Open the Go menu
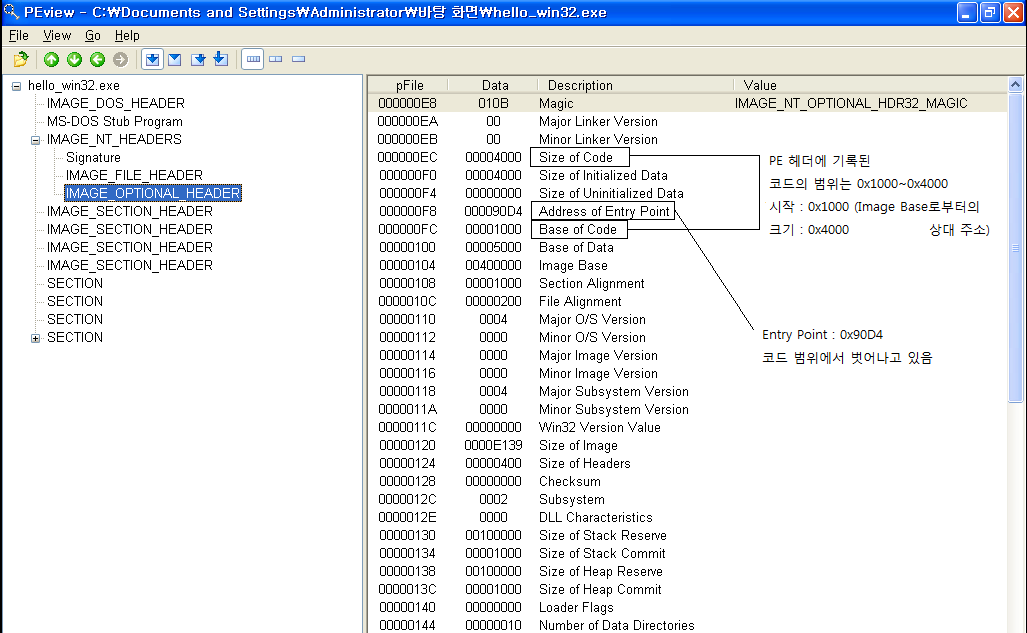1027x633 pixels. click(93, 35)
